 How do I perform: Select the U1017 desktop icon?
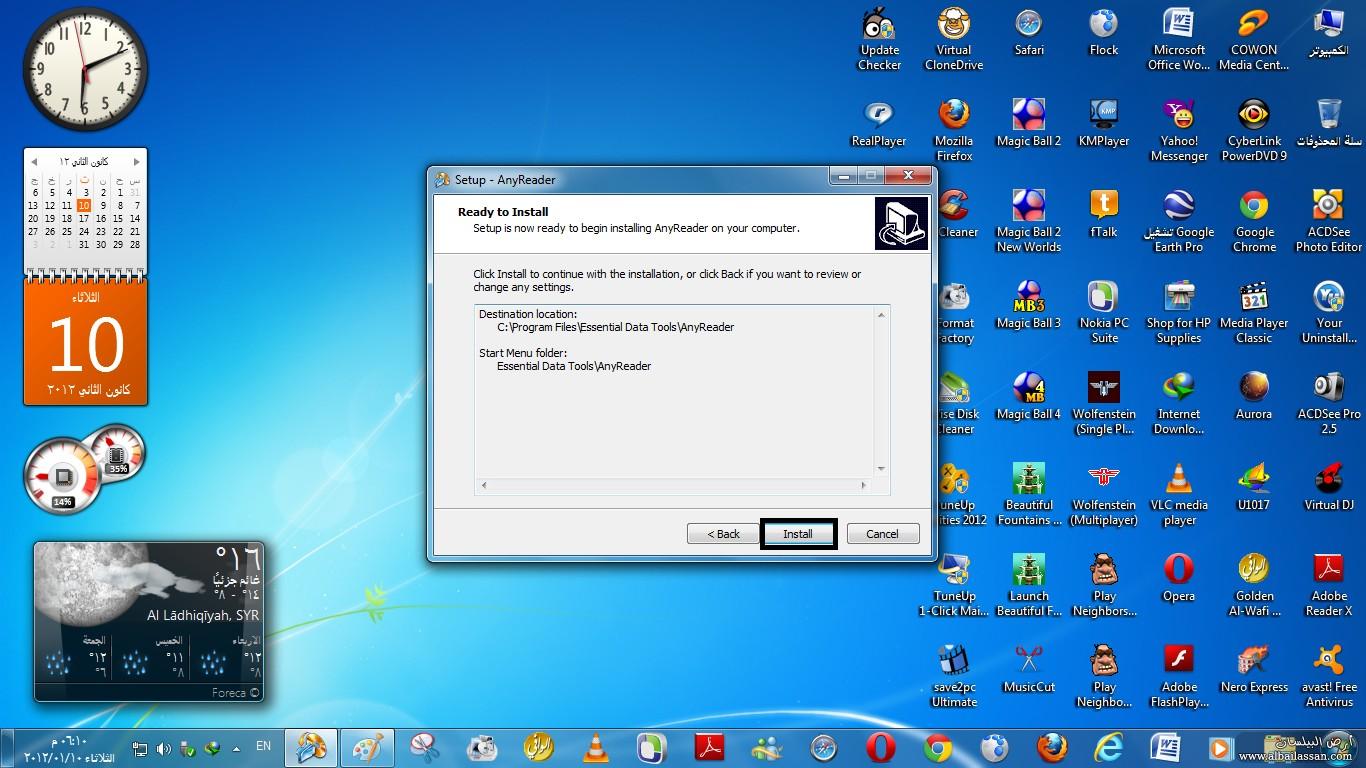tap(1254, 488)
